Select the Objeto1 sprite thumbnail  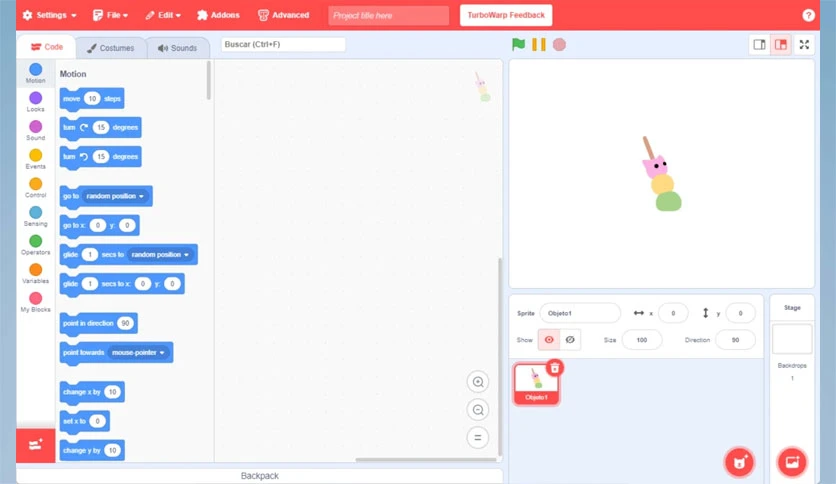tap(536, 384)
